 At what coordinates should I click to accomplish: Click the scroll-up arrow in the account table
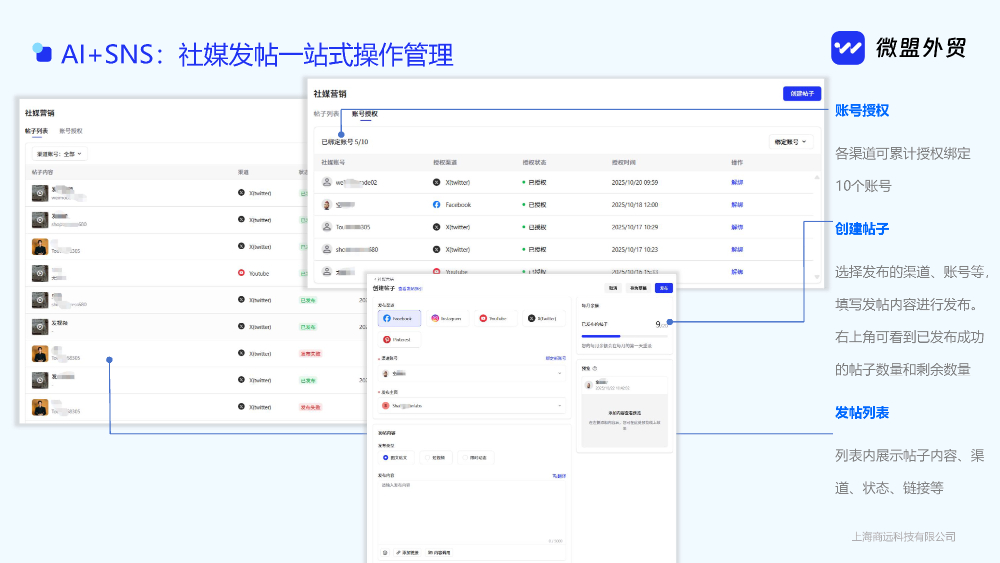(x=817, y=177)
